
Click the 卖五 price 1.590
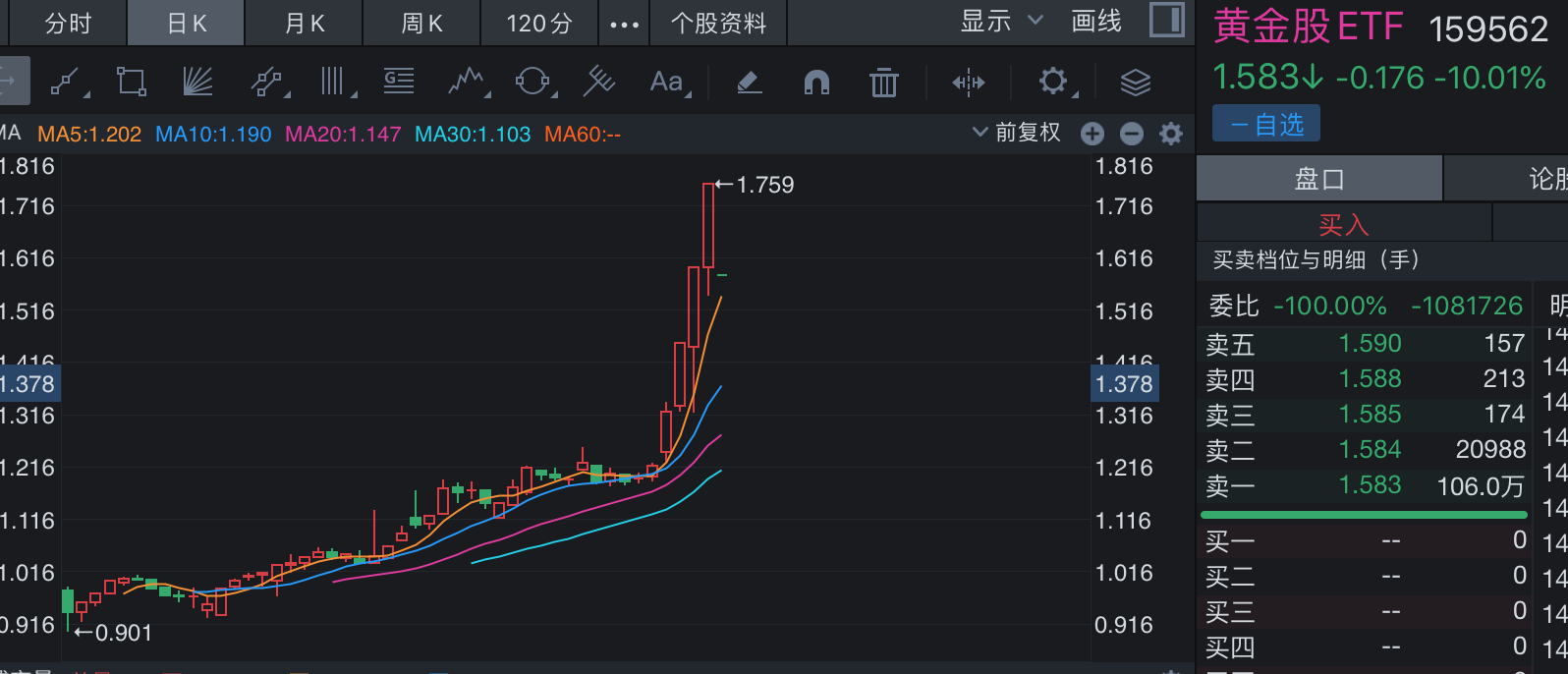pyautogui.click(x=1371, y=344)
